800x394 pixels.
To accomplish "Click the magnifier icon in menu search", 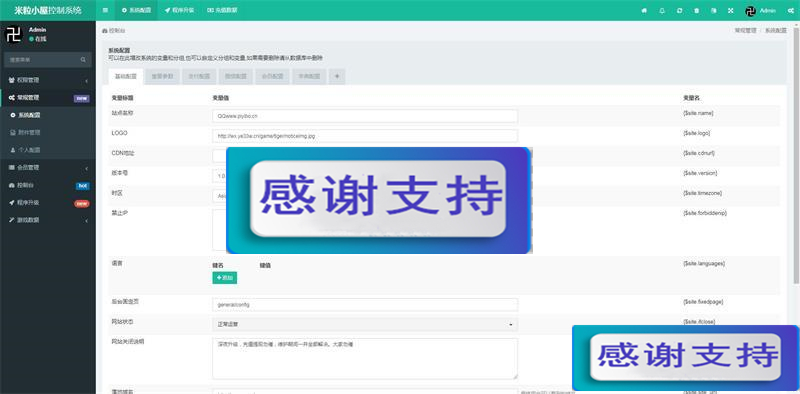I will pyautogui.click(x=83, y=60).
